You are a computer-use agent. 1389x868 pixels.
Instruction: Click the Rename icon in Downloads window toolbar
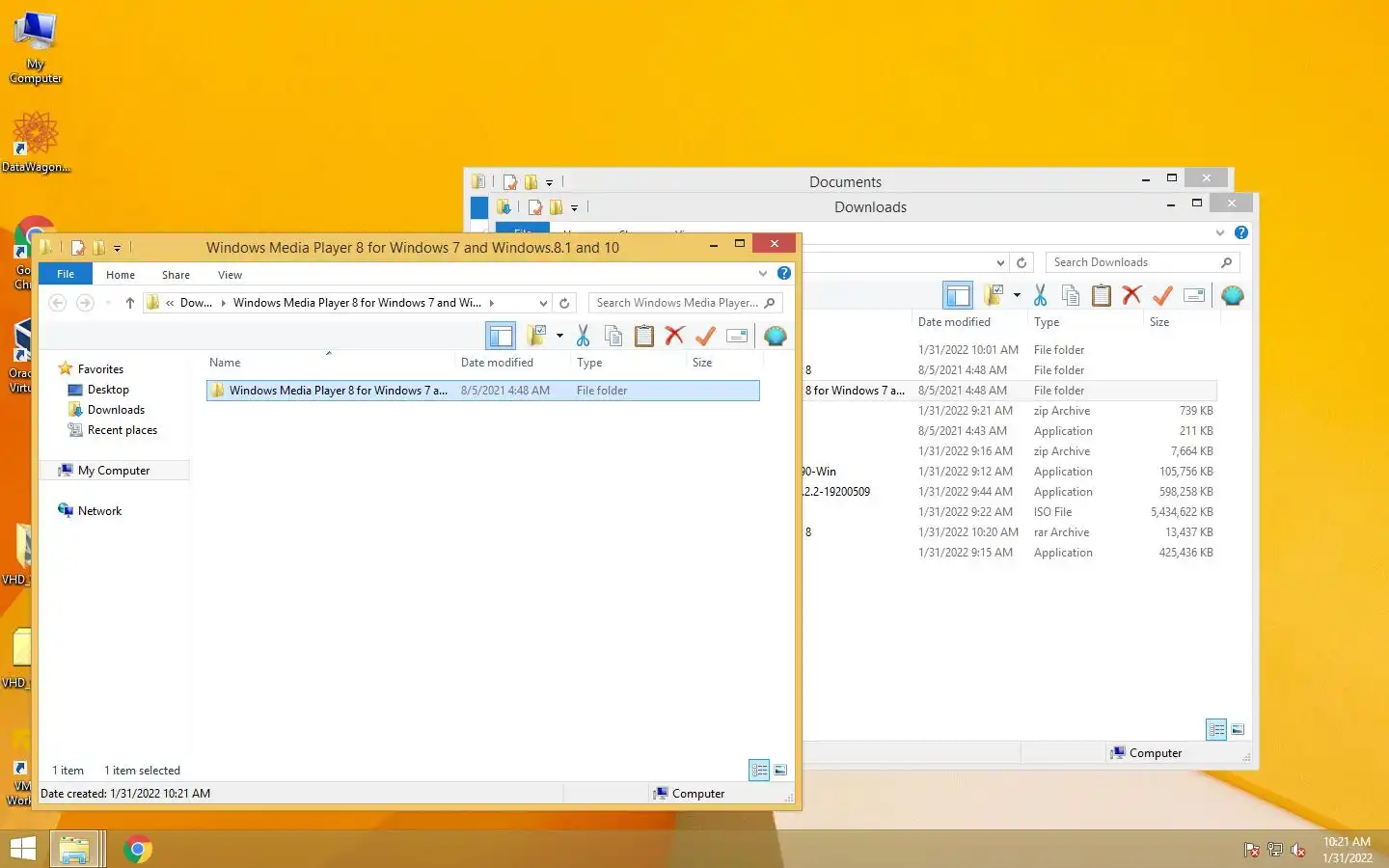(1194, 295)
